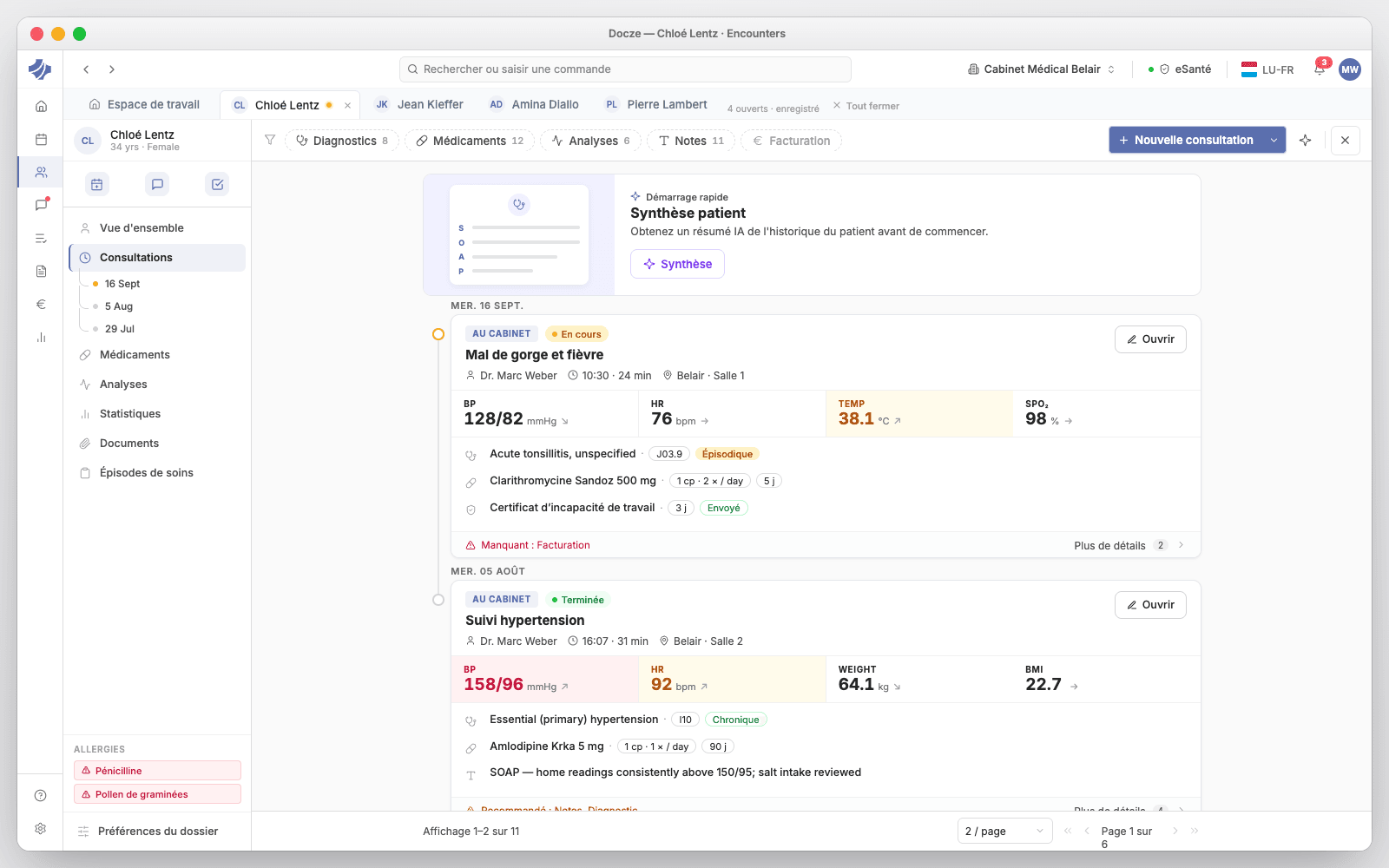Click the euro billing icon in sidebar
Screen dimensions: 1389x868
click(x=41, y=304)
